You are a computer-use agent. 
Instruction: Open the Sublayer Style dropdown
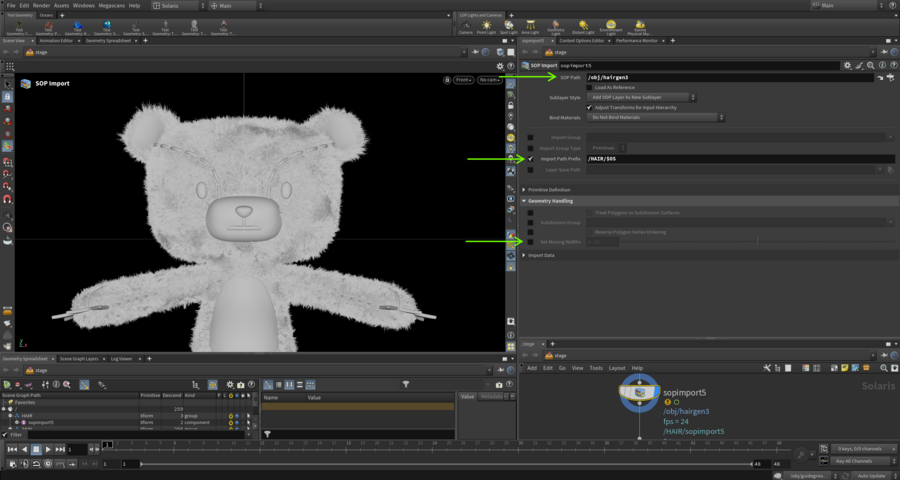tap(642, 97)
